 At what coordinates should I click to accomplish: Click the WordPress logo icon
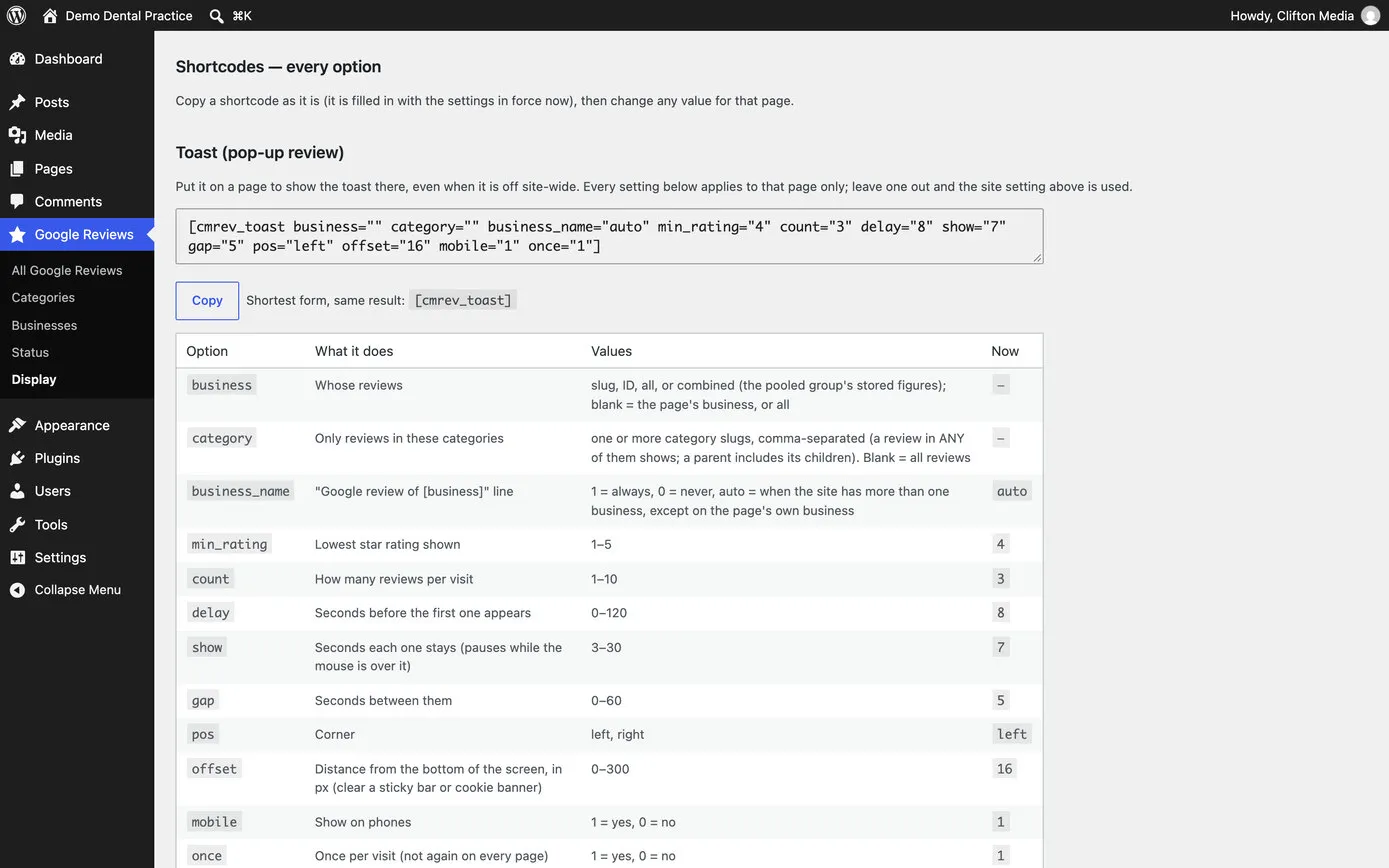tap(16, 15)
